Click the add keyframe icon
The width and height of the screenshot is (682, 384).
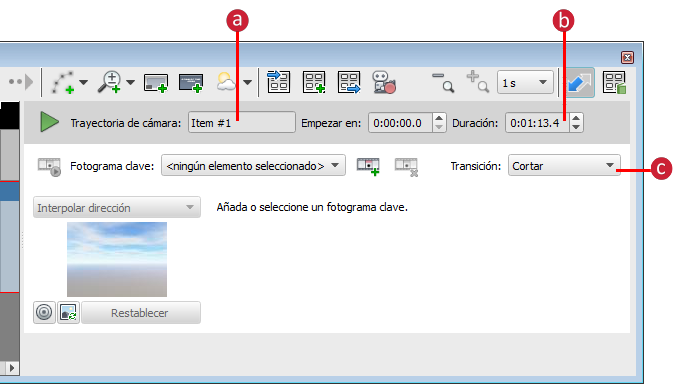pos(368,167)
